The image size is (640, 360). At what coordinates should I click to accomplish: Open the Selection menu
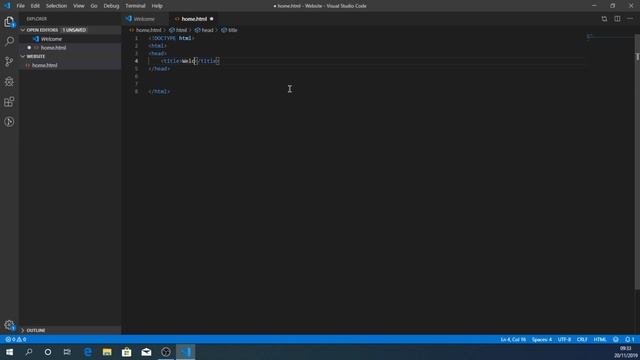click(56, 6)
